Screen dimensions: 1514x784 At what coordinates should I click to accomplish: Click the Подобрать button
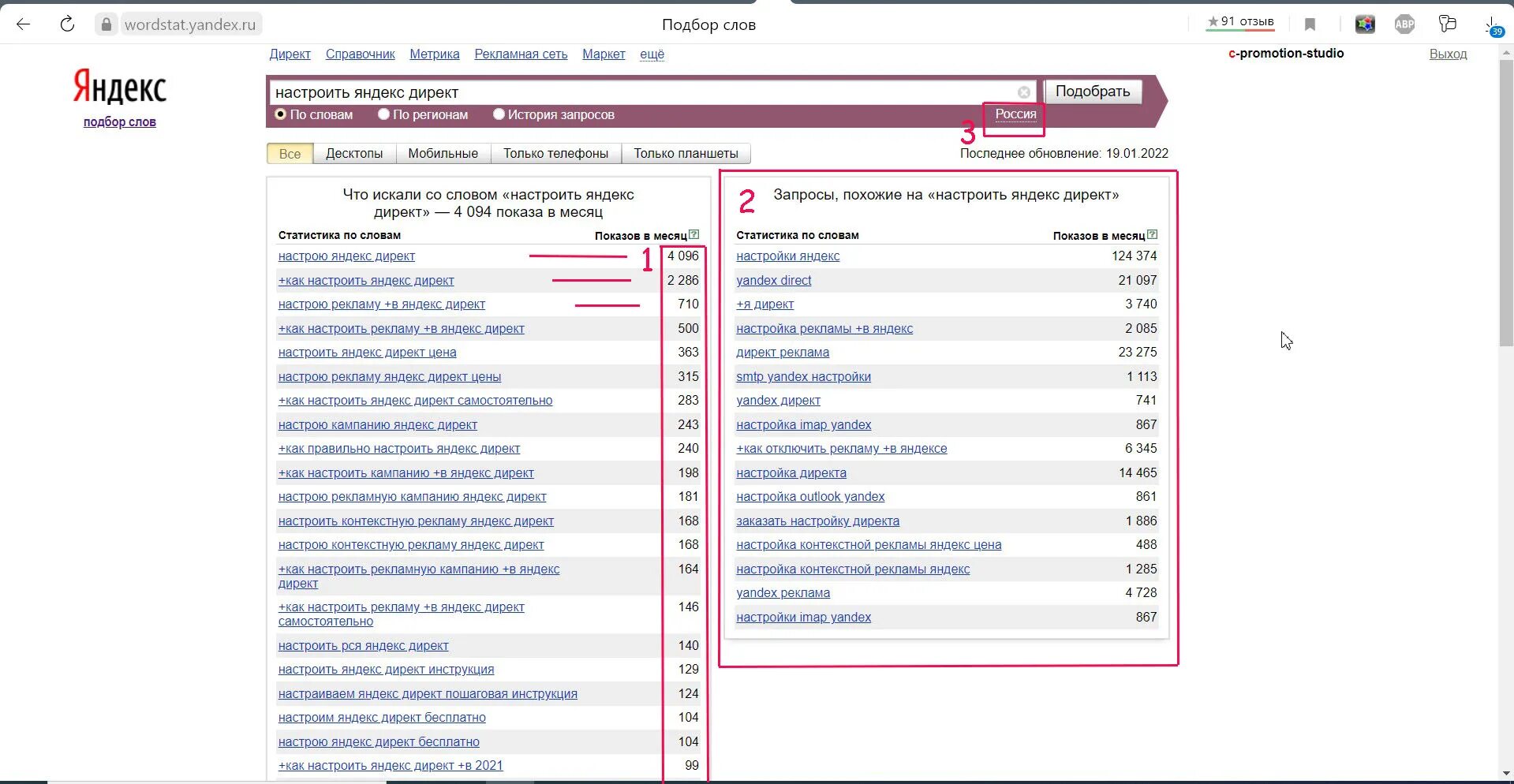(x=1093, y=91)
